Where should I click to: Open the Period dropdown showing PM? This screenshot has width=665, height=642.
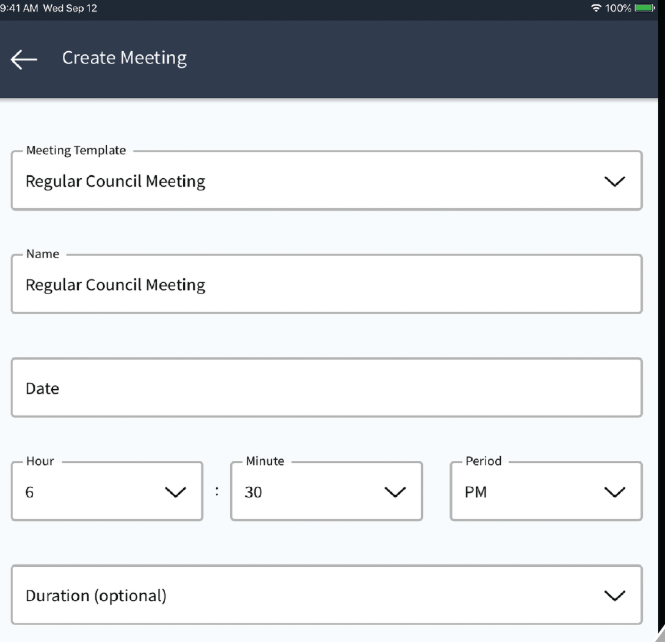tap(520, 492)
